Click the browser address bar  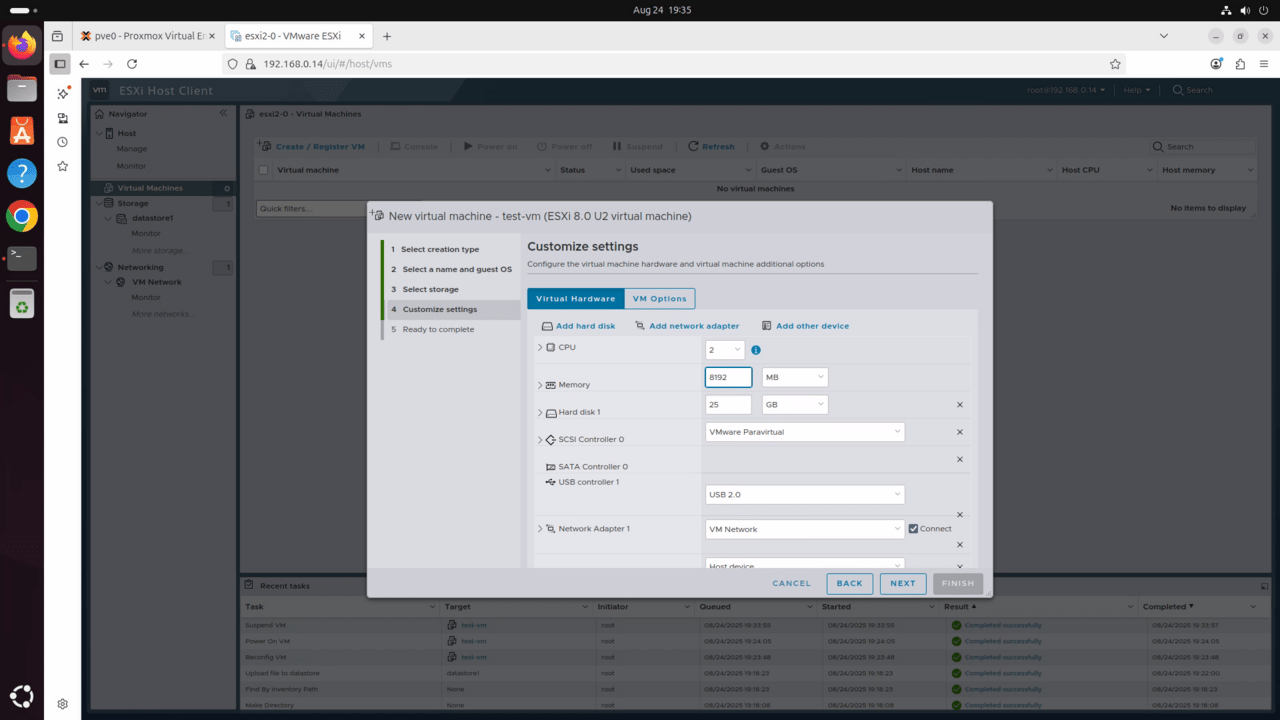click(675, 64)
